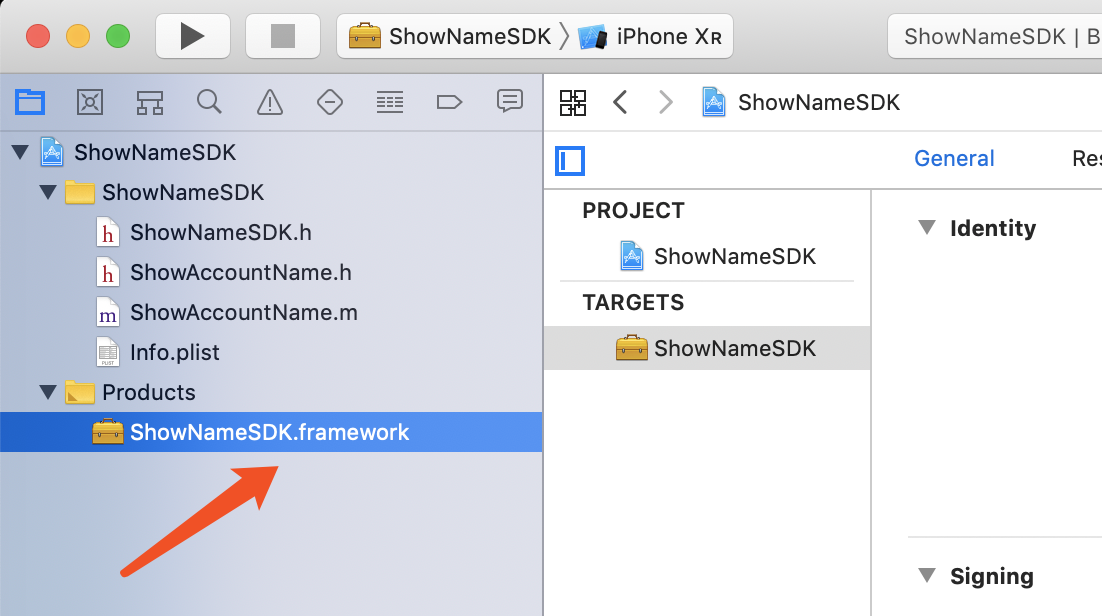Collapse the ShowNameSDK folder group
The height and width of the screenshot is (616, 1102).
coord(48,192)
